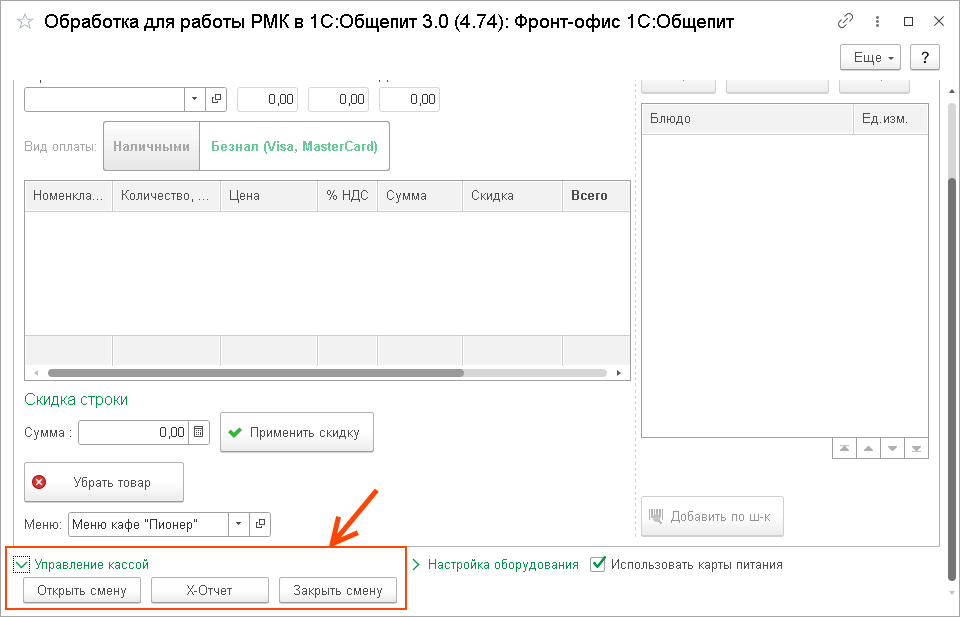
Task: Add form to favorites with star icon
Action: click(x=25, y=21)
